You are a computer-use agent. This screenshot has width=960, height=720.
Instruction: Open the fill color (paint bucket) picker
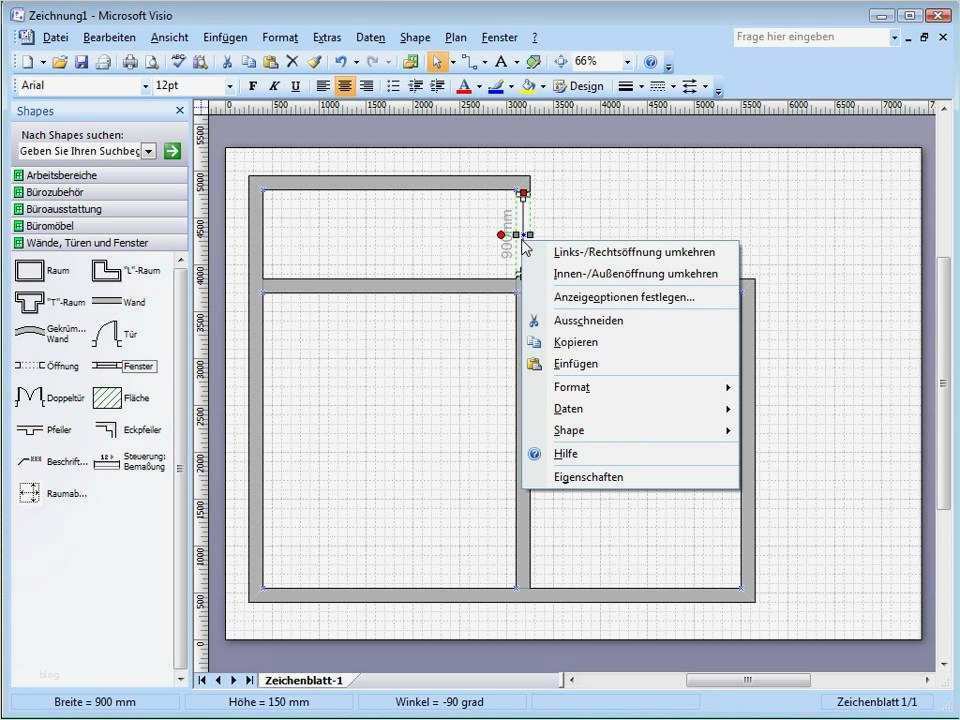pos(528,86)
